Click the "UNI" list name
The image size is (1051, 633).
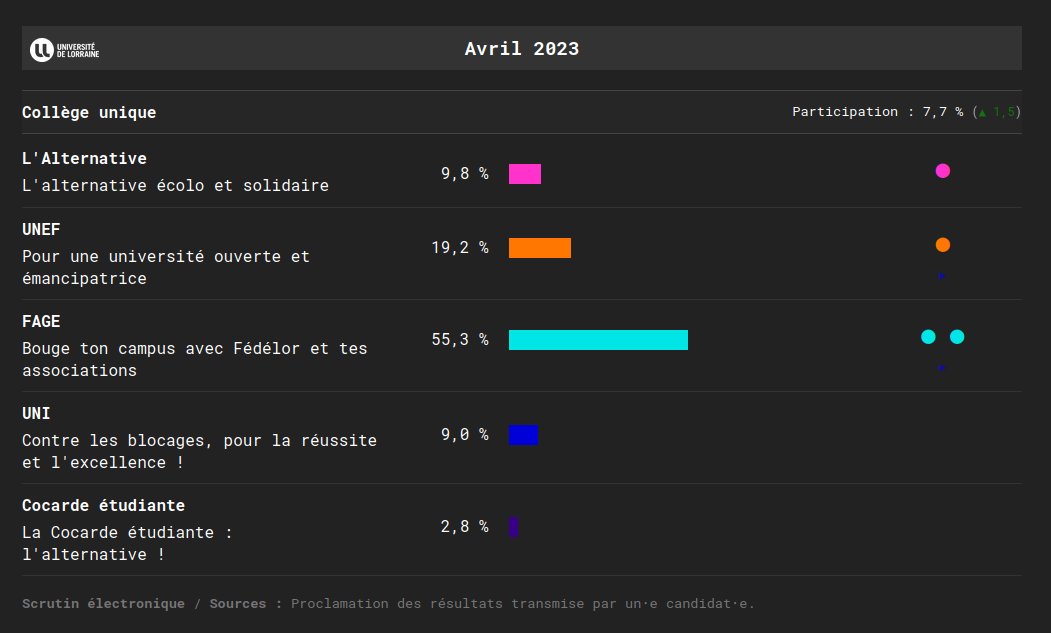pyautogui.click(x=36, y=413)
